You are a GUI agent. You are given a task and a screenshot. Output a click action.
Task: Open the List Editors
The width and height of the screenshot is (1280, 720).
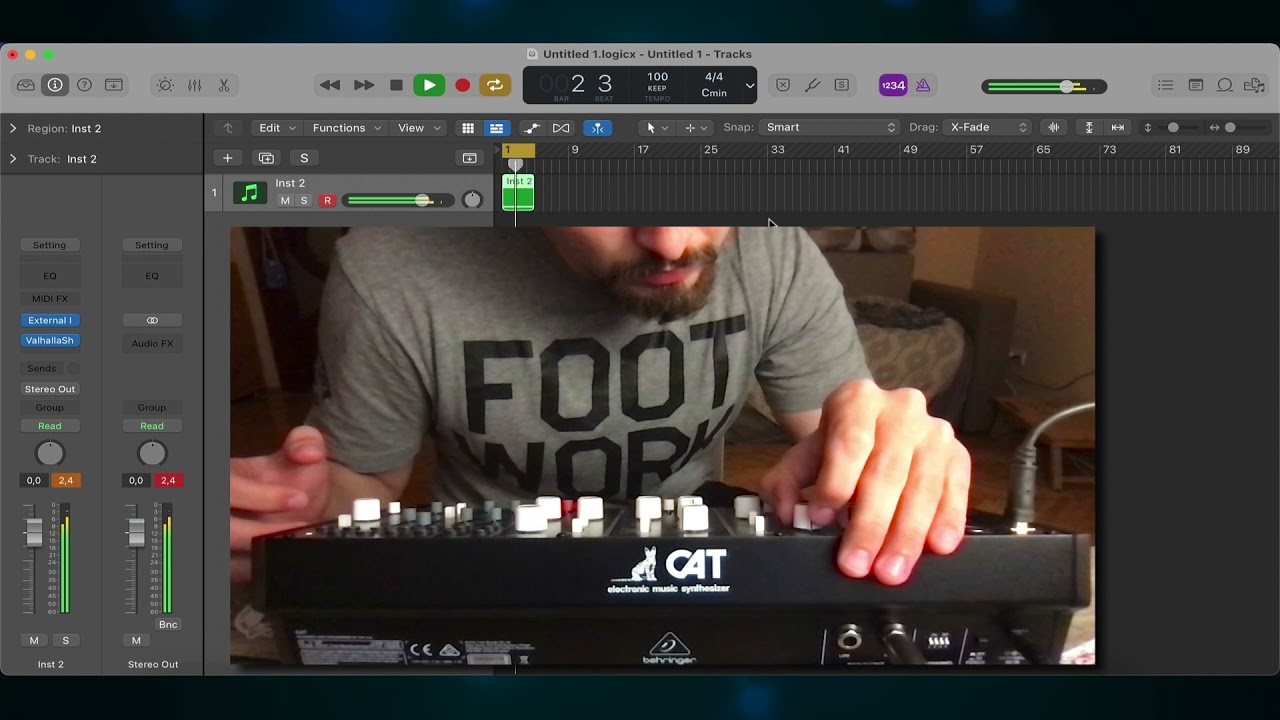1165,85
